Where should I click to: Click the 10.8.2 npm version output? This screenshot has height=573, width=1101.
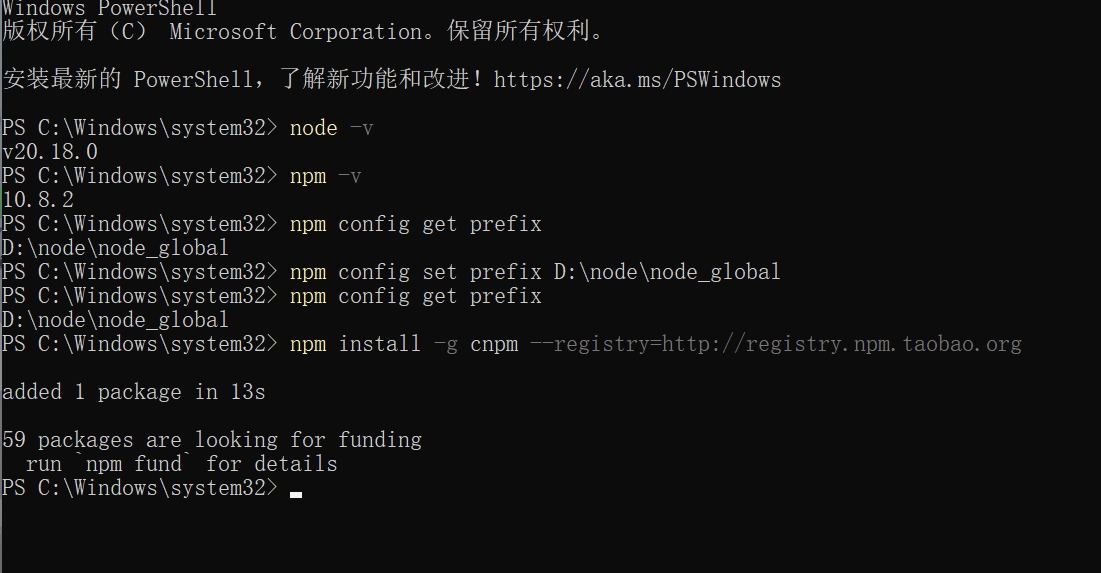coord(38,200)
